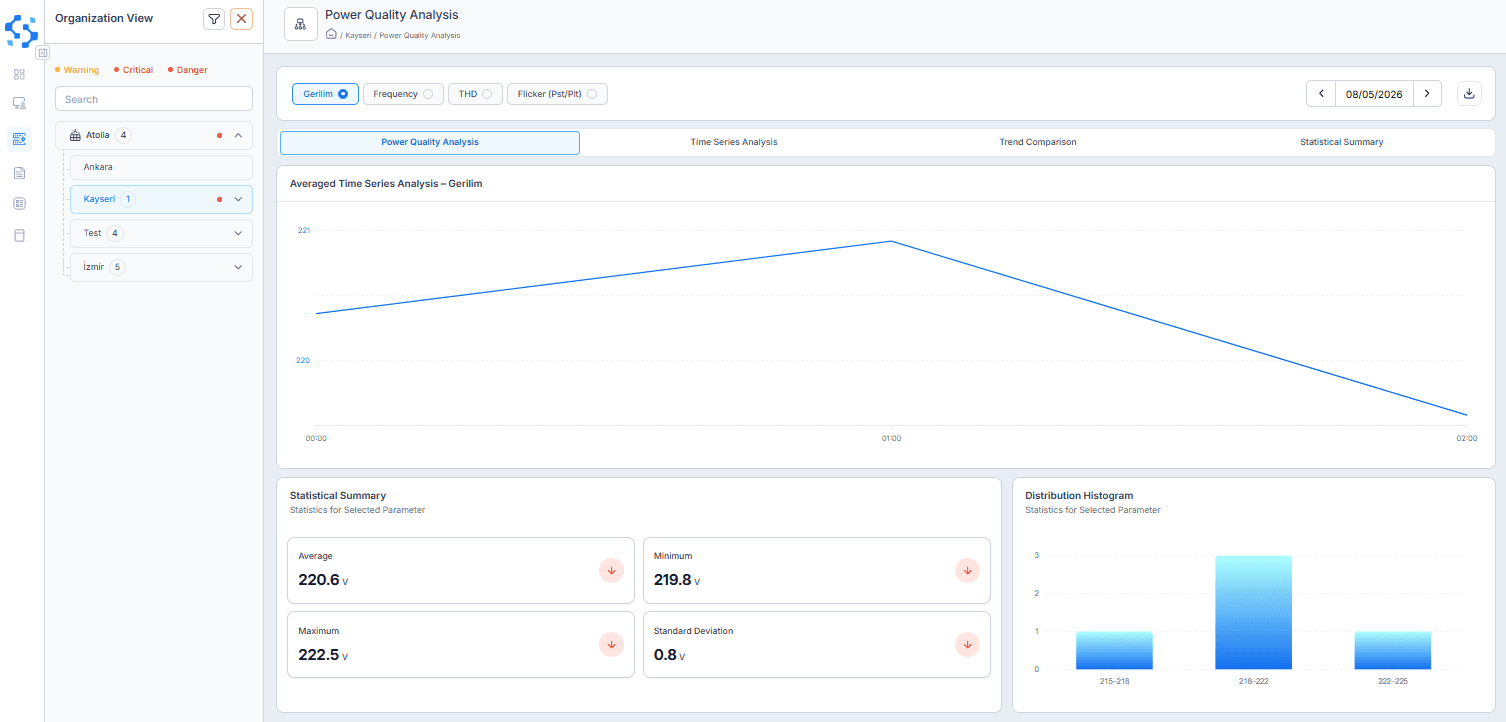This screenshot has height=722, width=1506.
Task: Open the document report sidebar icon
Action: [x=19, y=173]
